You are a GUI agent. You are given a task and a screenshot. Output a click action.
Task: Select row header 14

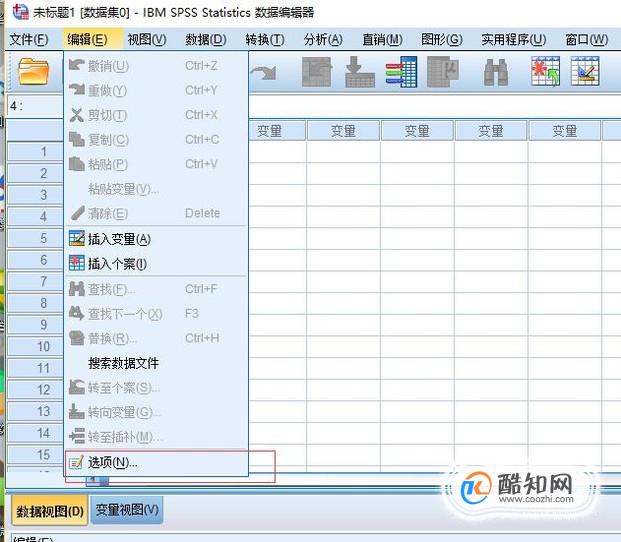tap(35, 433)
